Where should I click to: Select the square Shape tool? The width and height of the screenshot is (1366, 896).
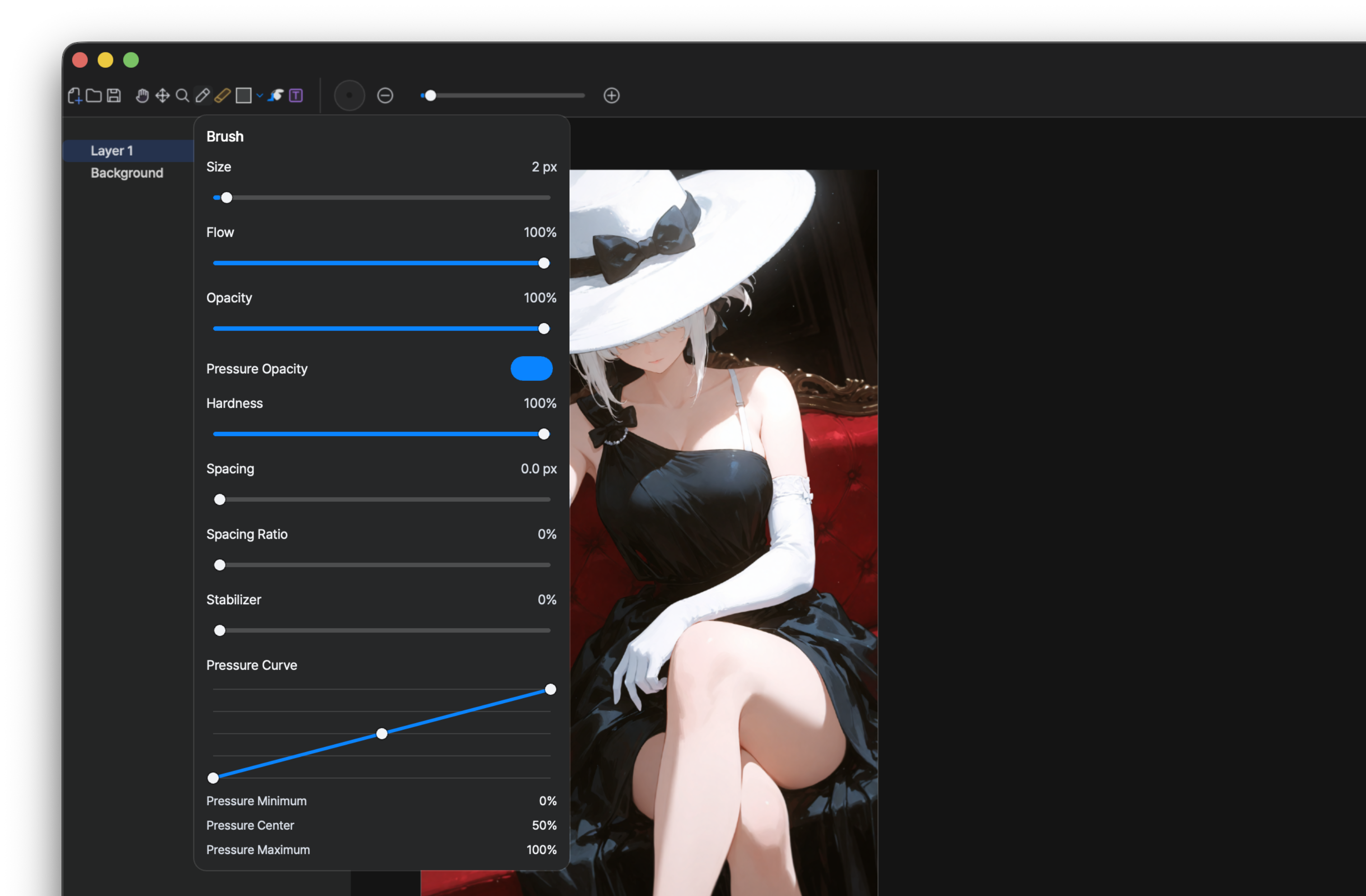[243, 95]
